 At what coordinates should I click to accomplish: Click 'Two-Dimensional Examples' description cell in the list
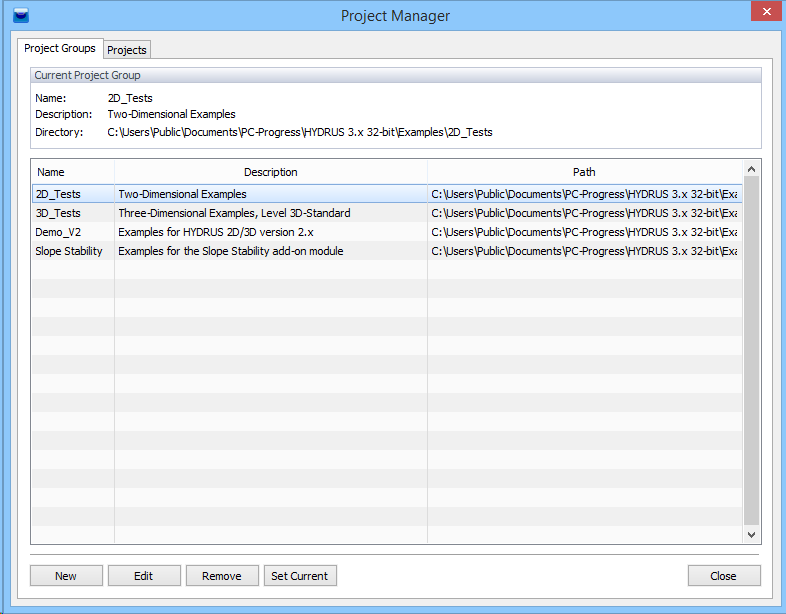coord(271,194)
